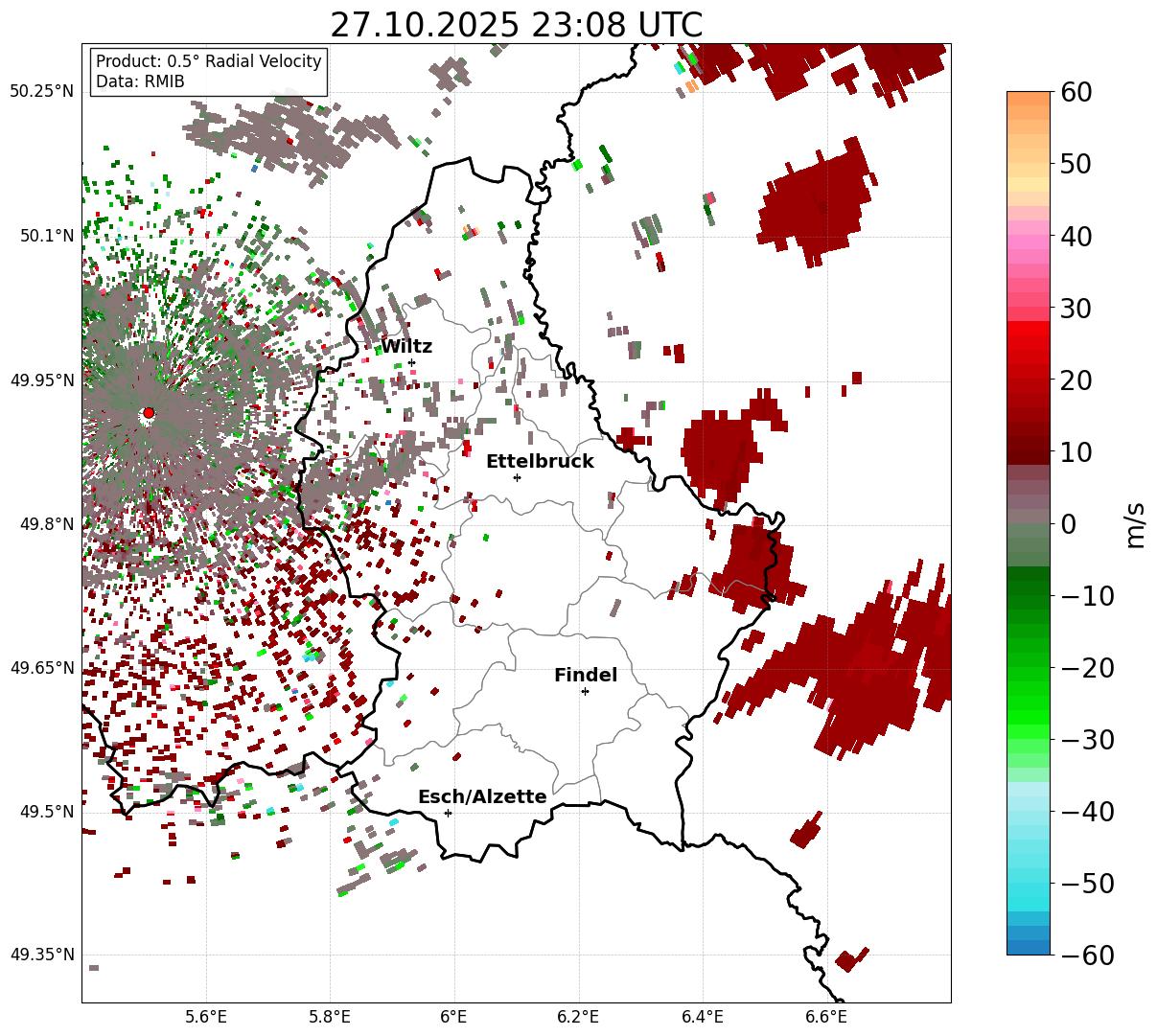Click the 'Data: RMIB' text
1157x1036 pixels.
140,81
